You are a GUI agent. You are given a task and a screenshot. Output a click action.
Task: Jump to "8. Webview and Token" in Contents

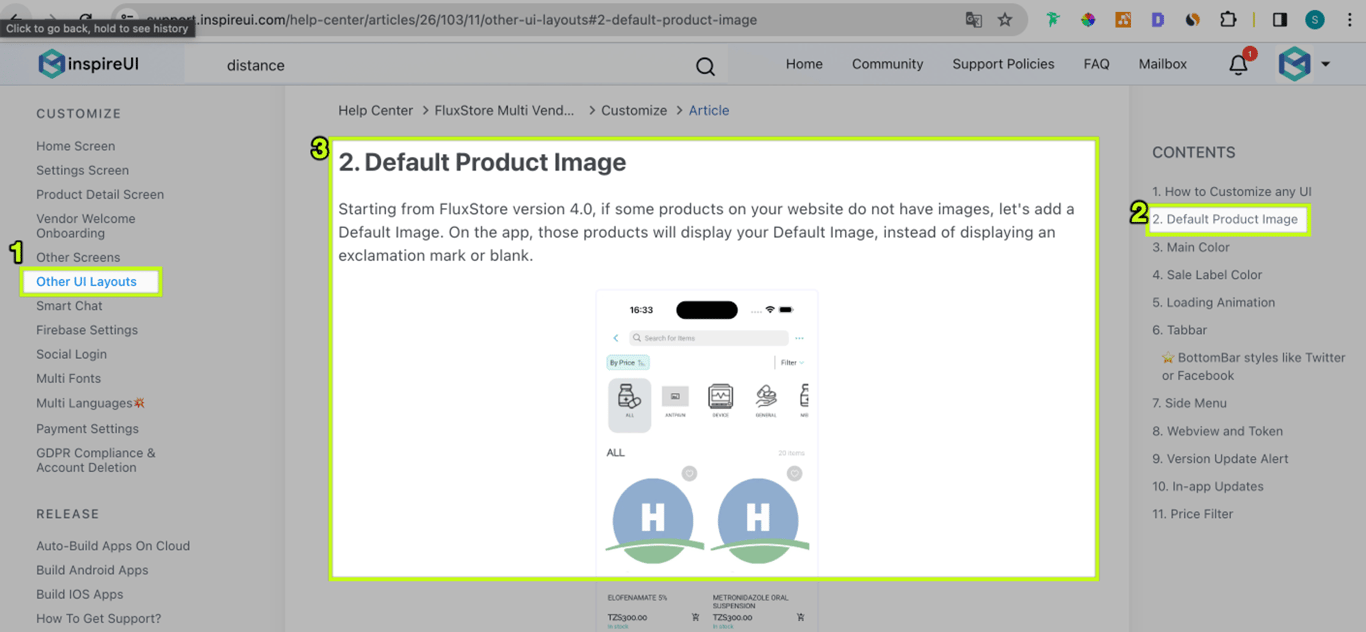[1217, 431]
